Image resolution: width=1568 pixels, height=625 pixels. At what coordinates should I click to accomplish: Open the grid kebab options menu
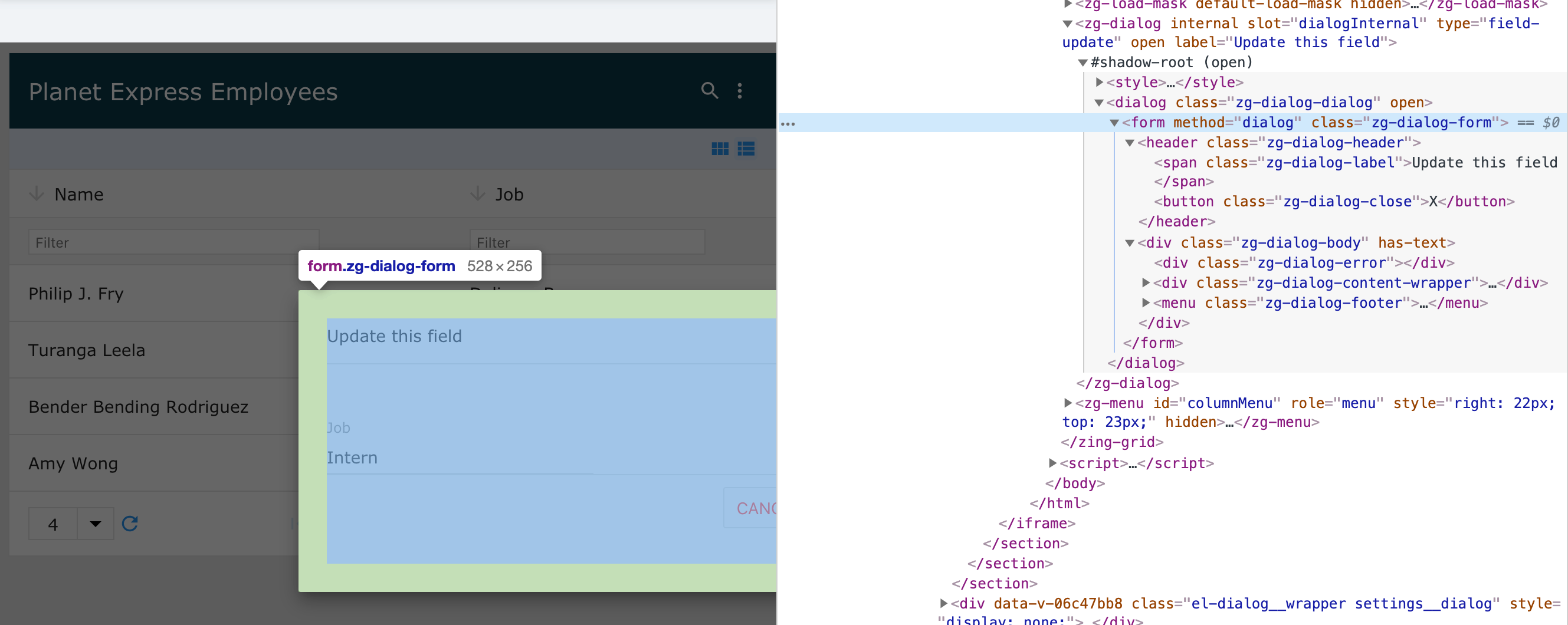(x=740, y=91)
